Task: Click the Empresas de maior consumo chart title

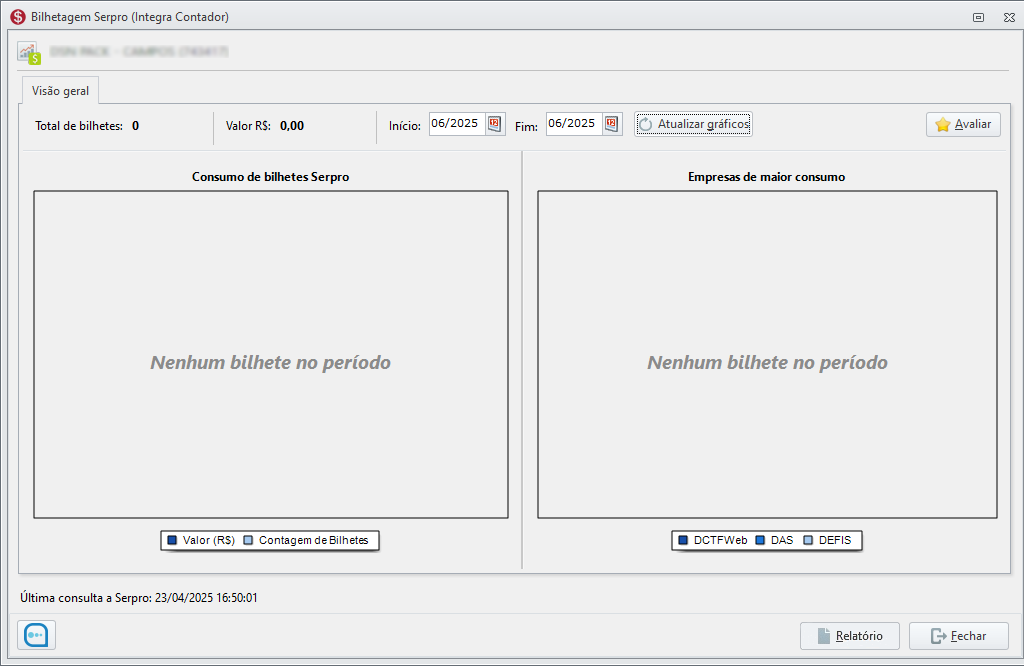Action: [x=767, y=177]
